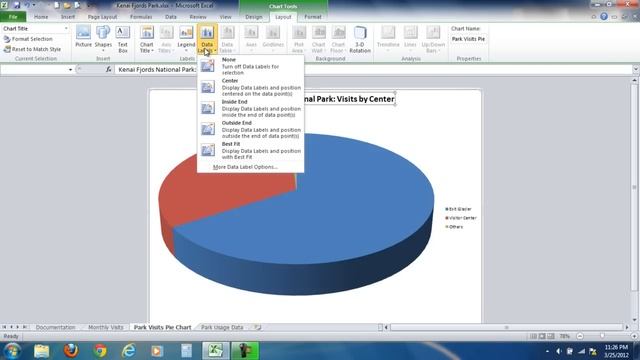Click the Page Break Preview view icon
Screen dimensions: 640x360
pos(551,336)
